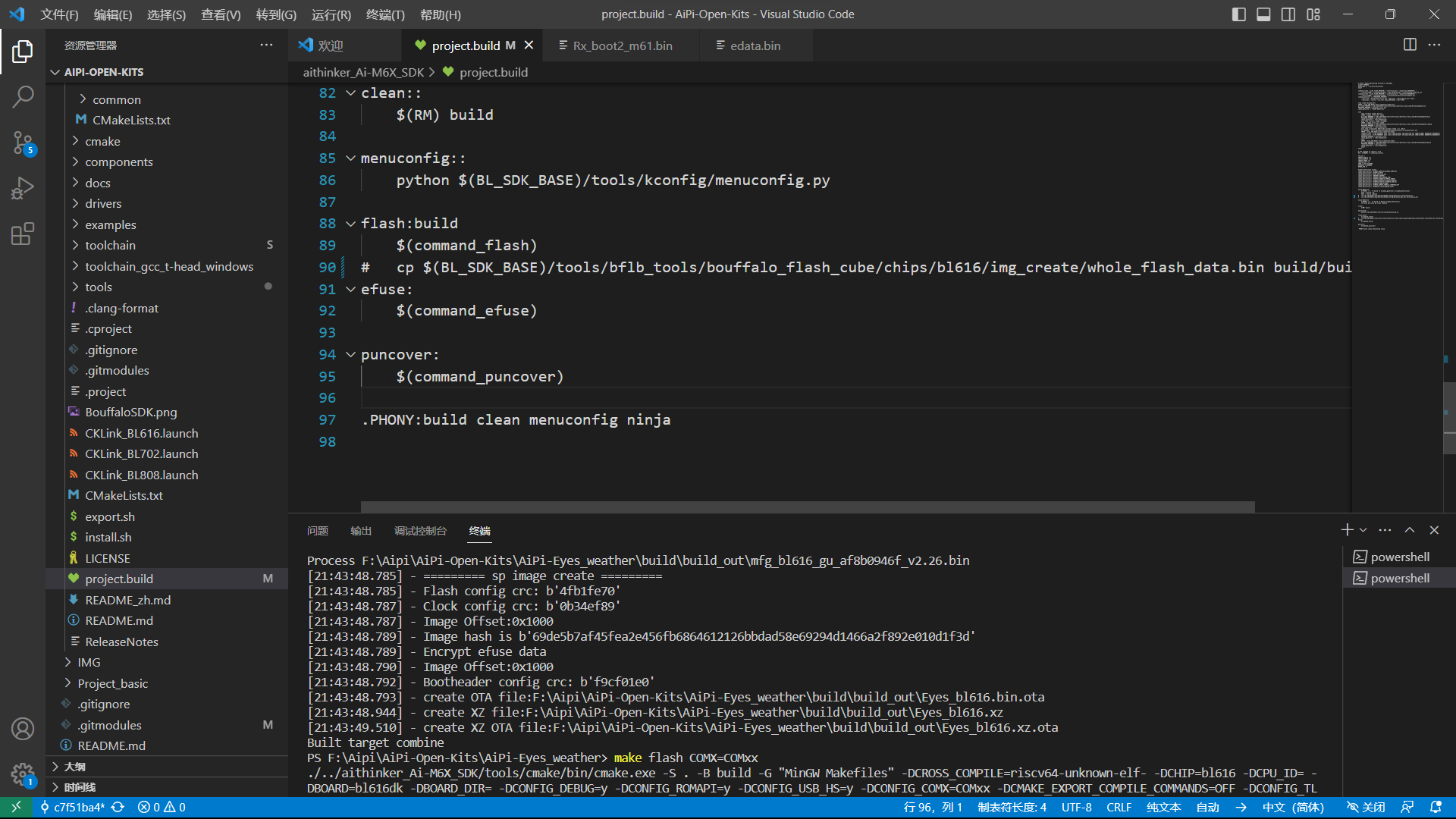Screen dimensions: 1456x819
Task: Open the 编辑(E) menu
Action: pyautogui.click(x=113, y=14)
